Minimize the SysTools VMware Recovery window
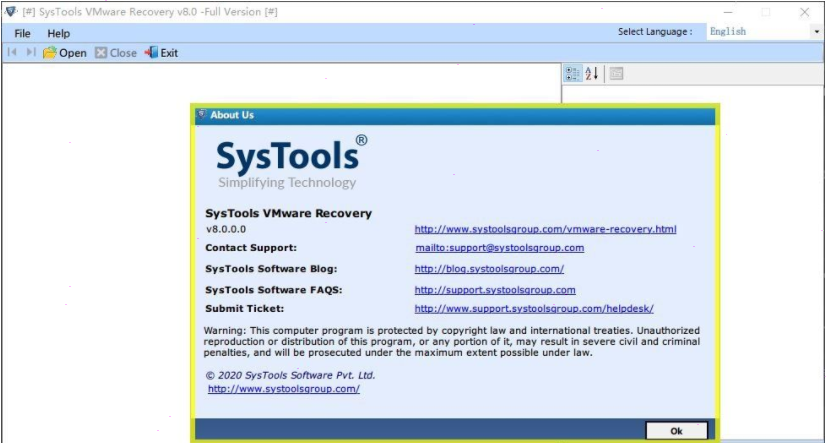This screenshot has width=826, height=443. (727, 12)
